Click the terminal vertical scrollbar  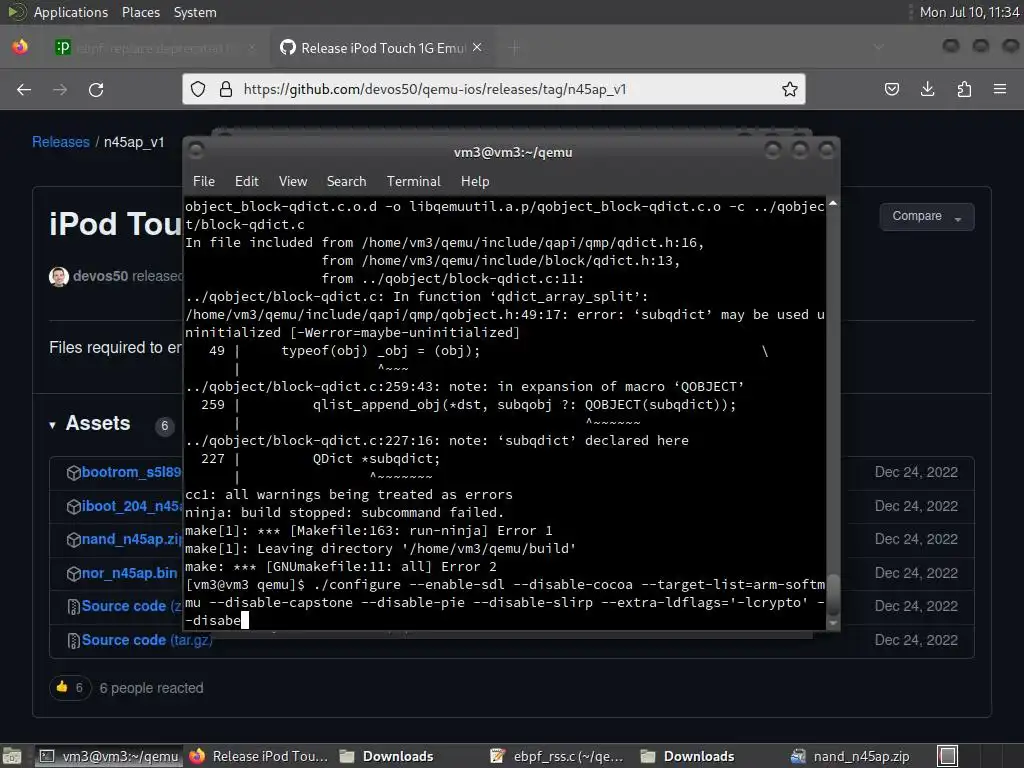click(833, 413)
